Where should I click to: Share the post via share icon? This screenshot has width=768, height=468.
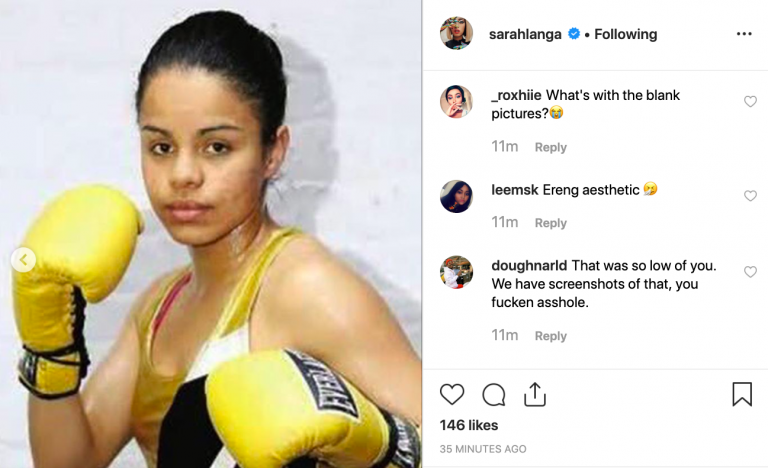pos(535,394)
